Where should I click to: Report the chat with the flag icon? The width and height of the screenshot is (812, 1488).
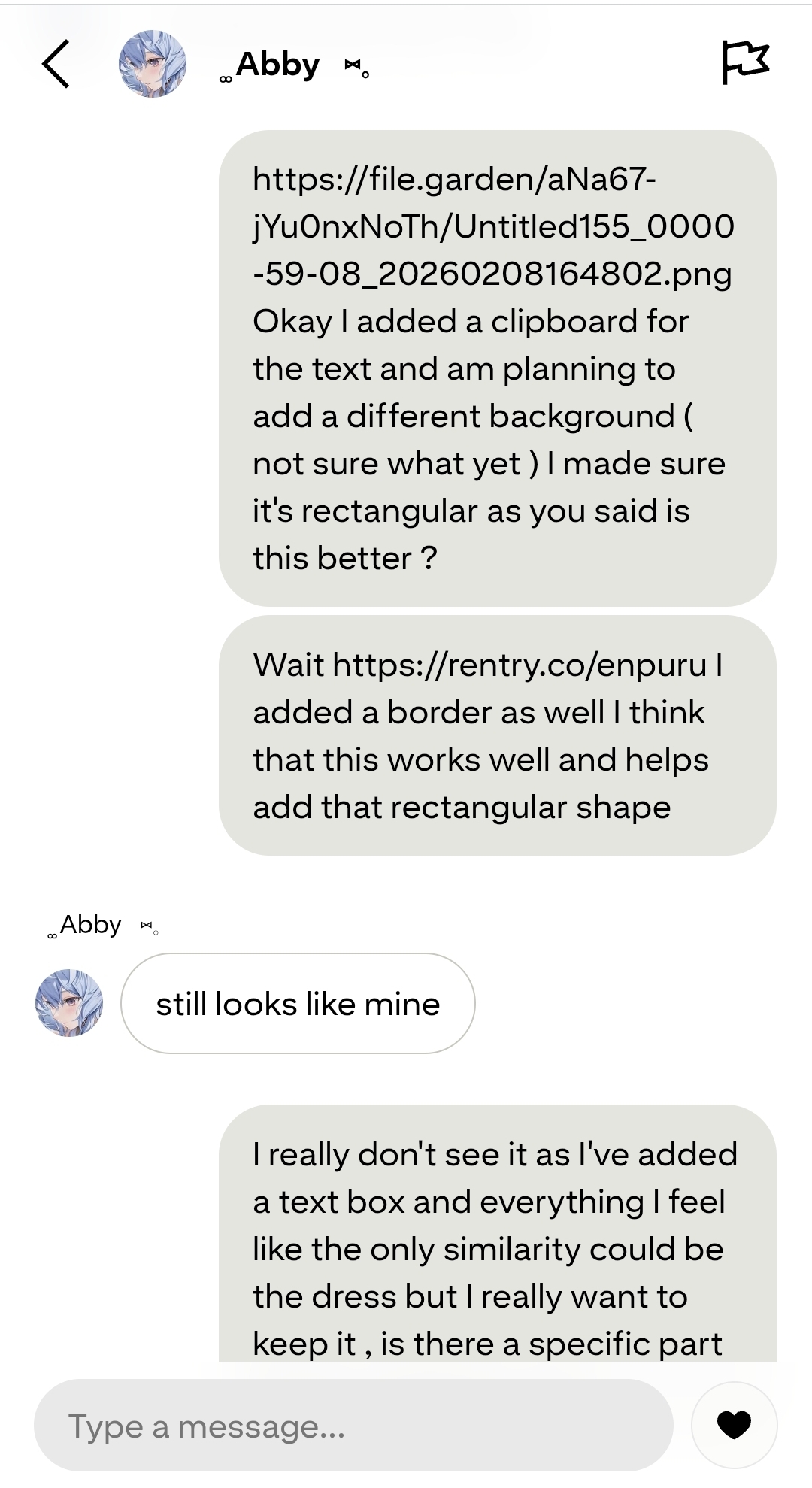745,62
